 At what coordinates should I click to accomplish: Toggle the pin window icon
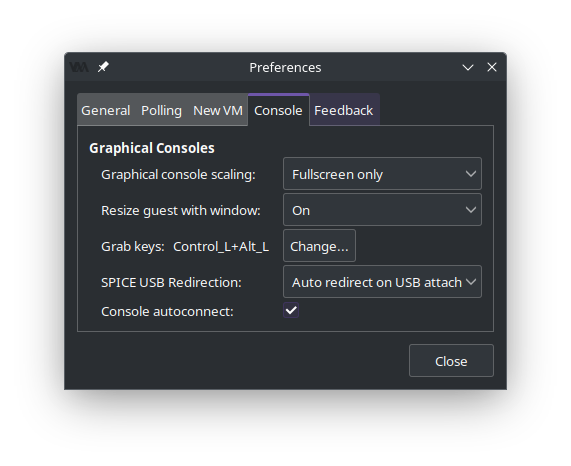(103, 67)
